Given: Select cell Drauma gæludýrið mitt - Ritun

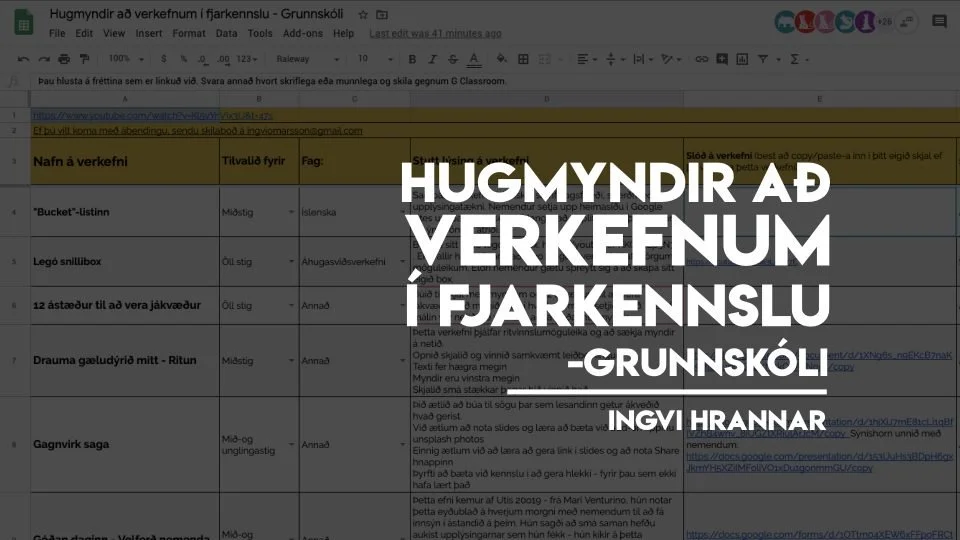Looking at the screenshot, I should (x=125, y=361).
